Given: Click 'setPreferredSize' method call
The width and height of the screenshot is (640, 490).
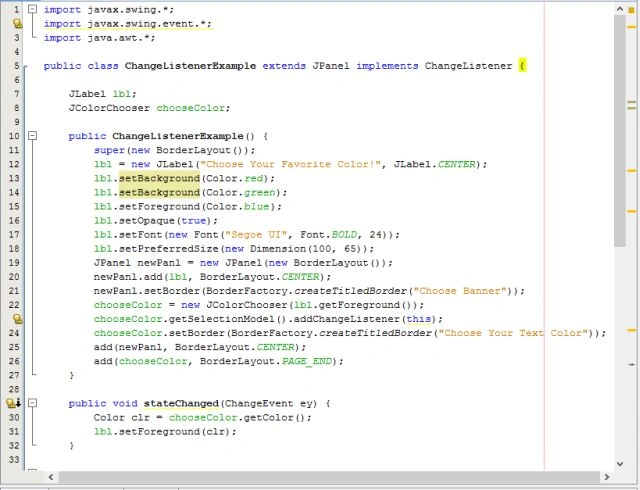Looking at the screenshot, I should pyautogui.click(x=169, y=249).
